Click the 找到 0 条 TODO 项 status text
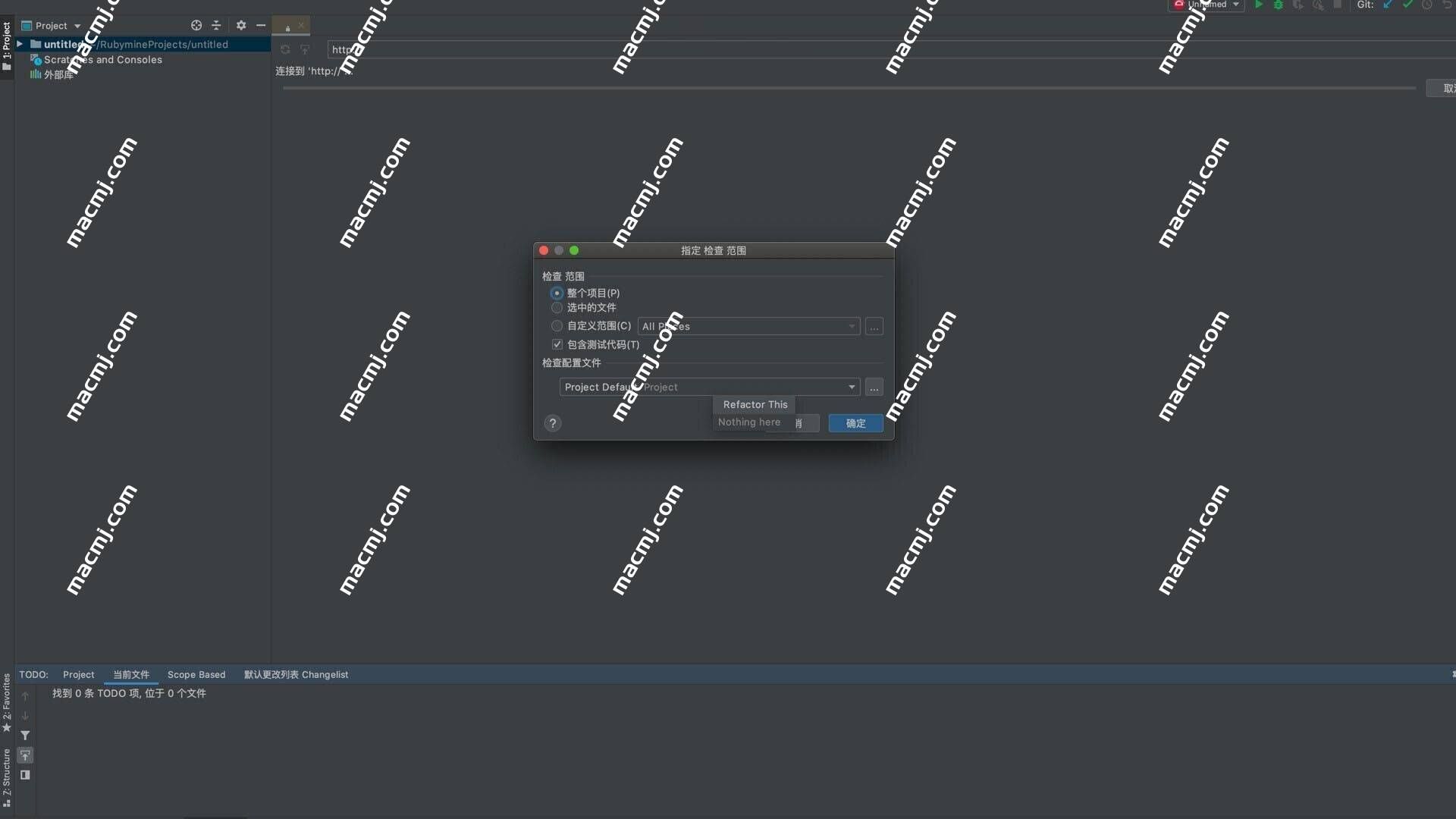1456x819 pixels. (x=129, y=693)
